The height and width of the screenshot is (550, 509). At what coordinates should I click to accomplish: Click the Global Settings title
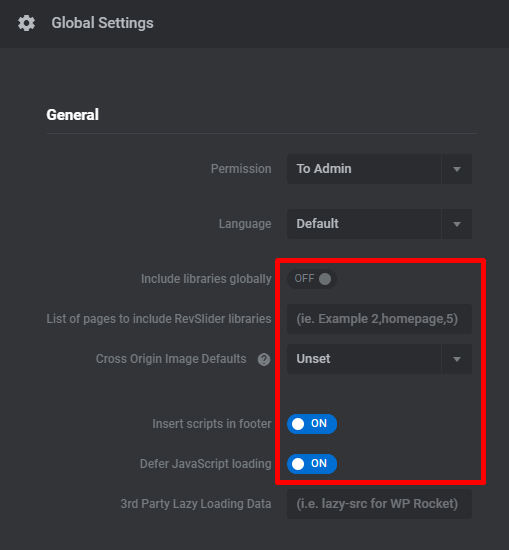102,23
